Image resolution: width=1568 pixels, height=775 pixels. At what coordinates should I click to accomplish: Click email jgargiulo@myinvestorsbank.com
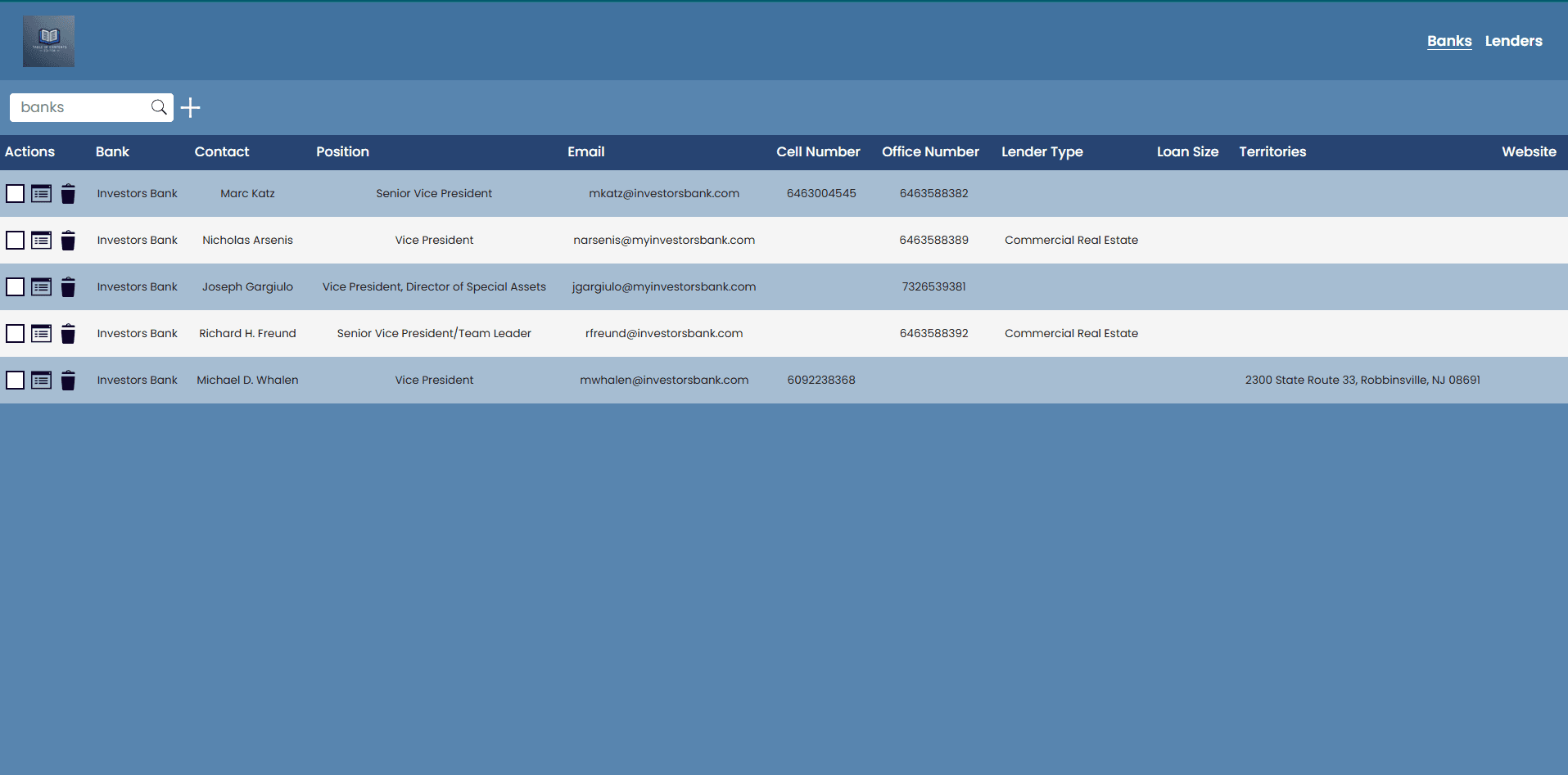click(x=664, y=286)
